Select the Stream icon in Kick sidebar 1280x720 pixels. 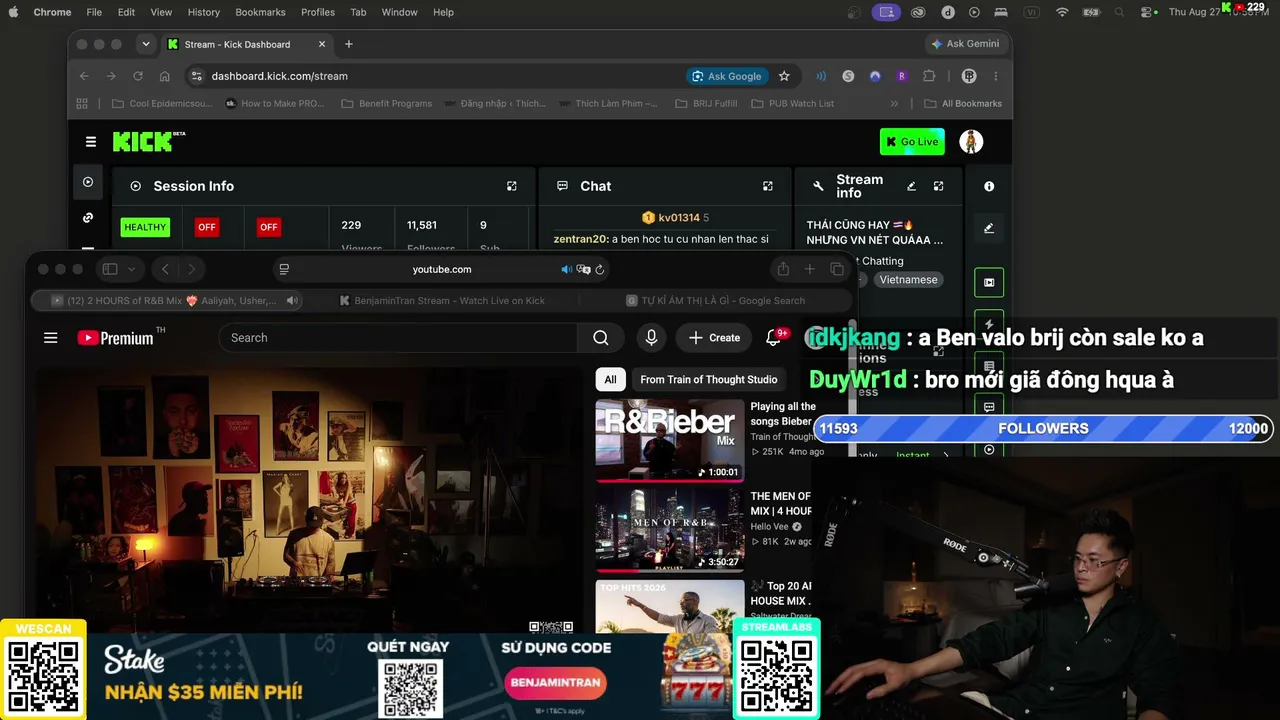click(88, 182)
